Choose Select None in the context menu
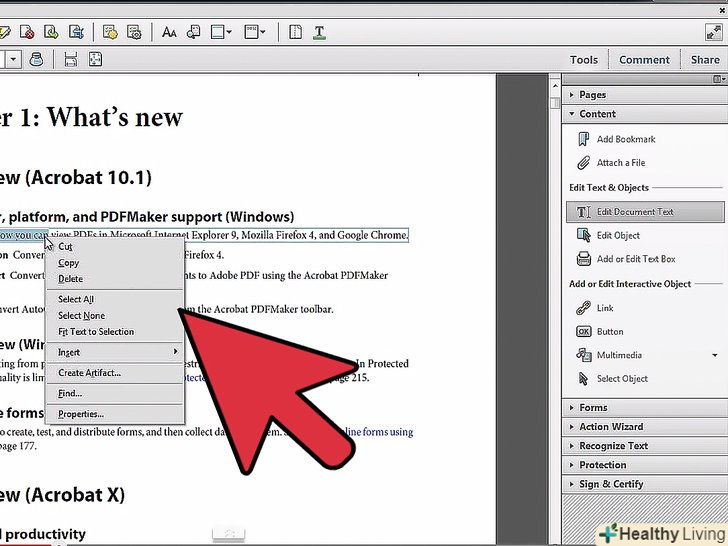The image size is (728, 546). (x=115, y=316)
